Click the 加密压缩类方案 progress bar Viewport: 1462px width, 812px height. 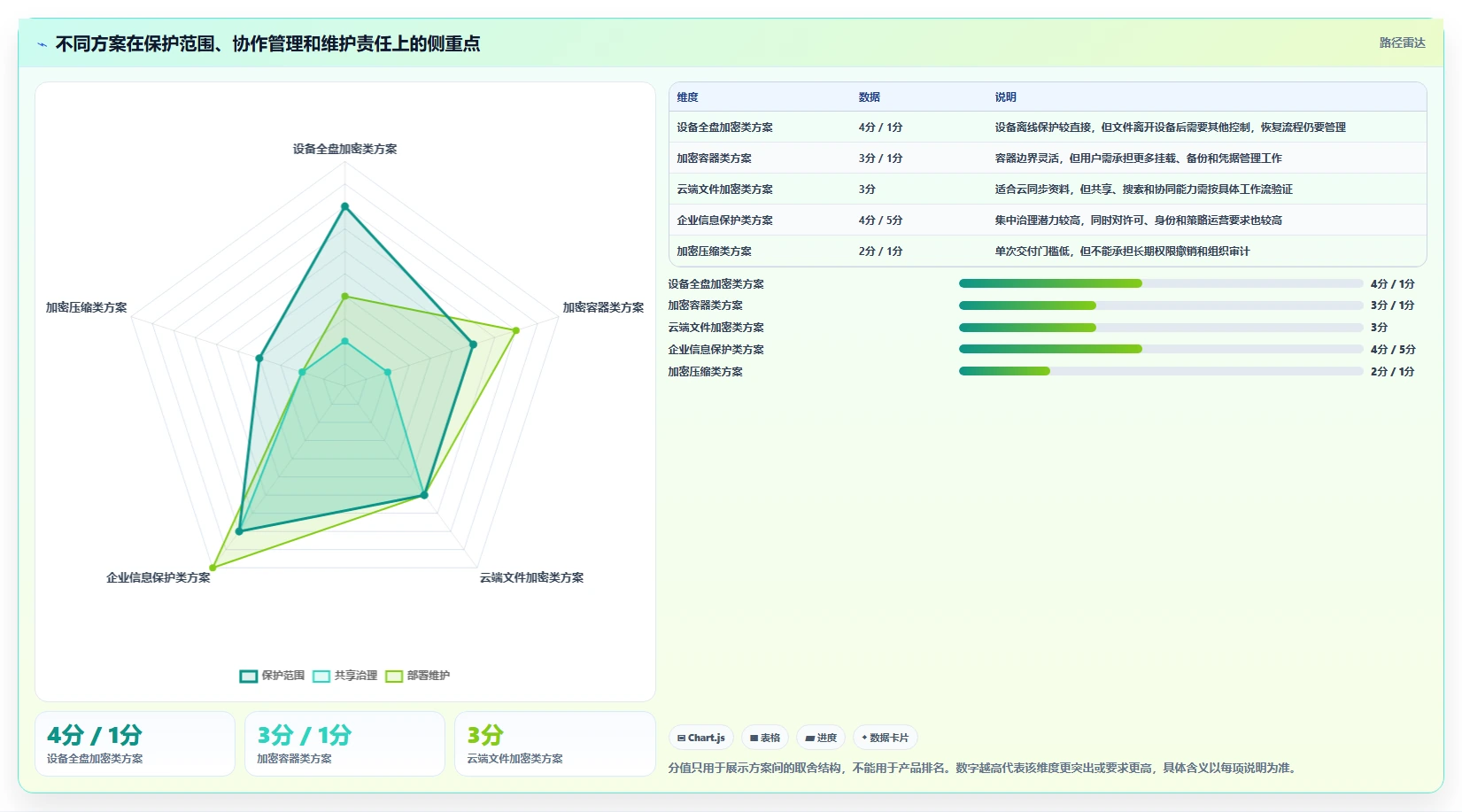1161,371
